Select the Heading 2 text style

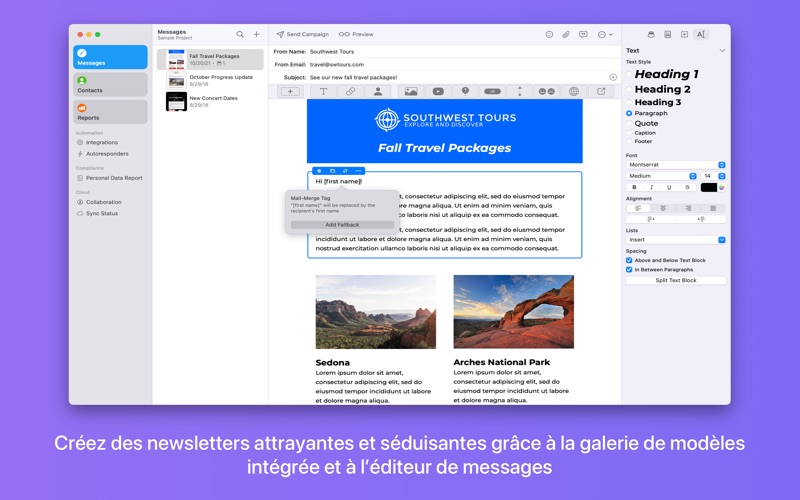(659, 89)
